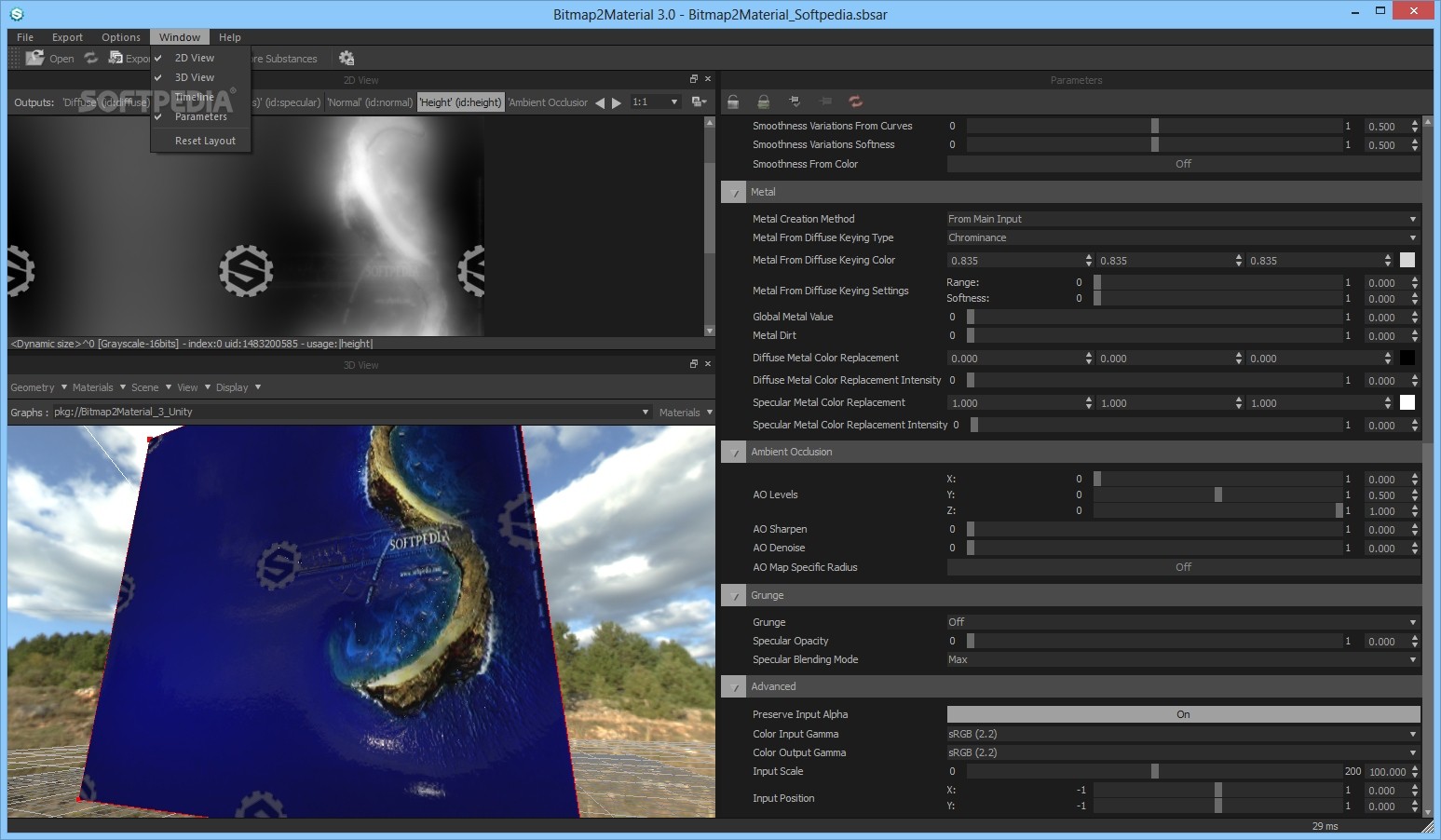Open the Display menu in 3D View

pos(238,387)
